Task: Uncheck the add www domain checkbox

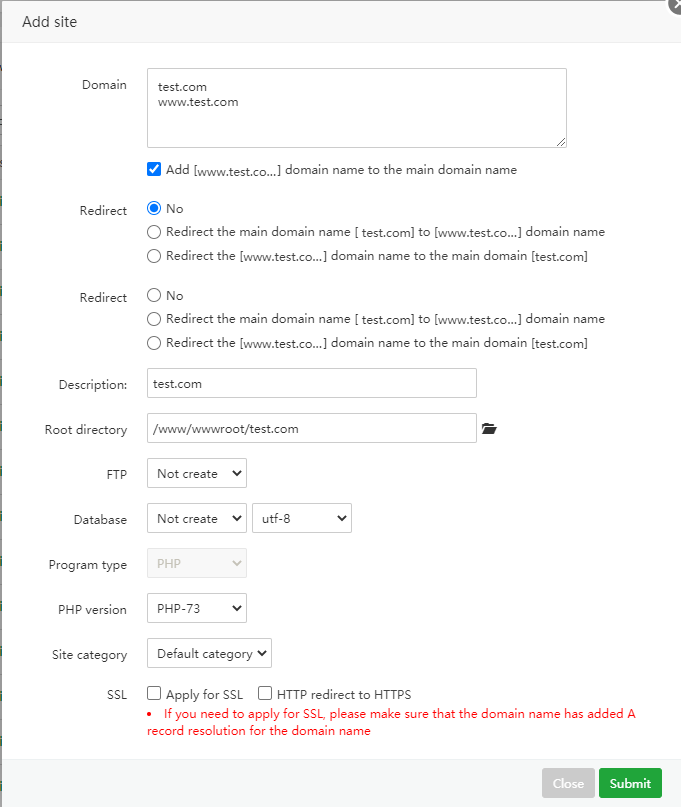Action: point(154,170)
